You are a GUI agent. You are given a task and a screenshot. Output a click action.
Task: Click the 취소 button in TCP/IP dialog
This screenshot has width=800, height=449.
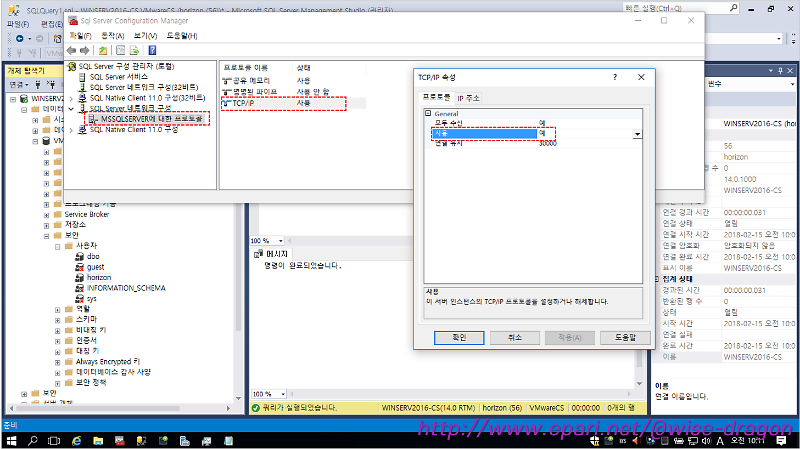(514, 338)
